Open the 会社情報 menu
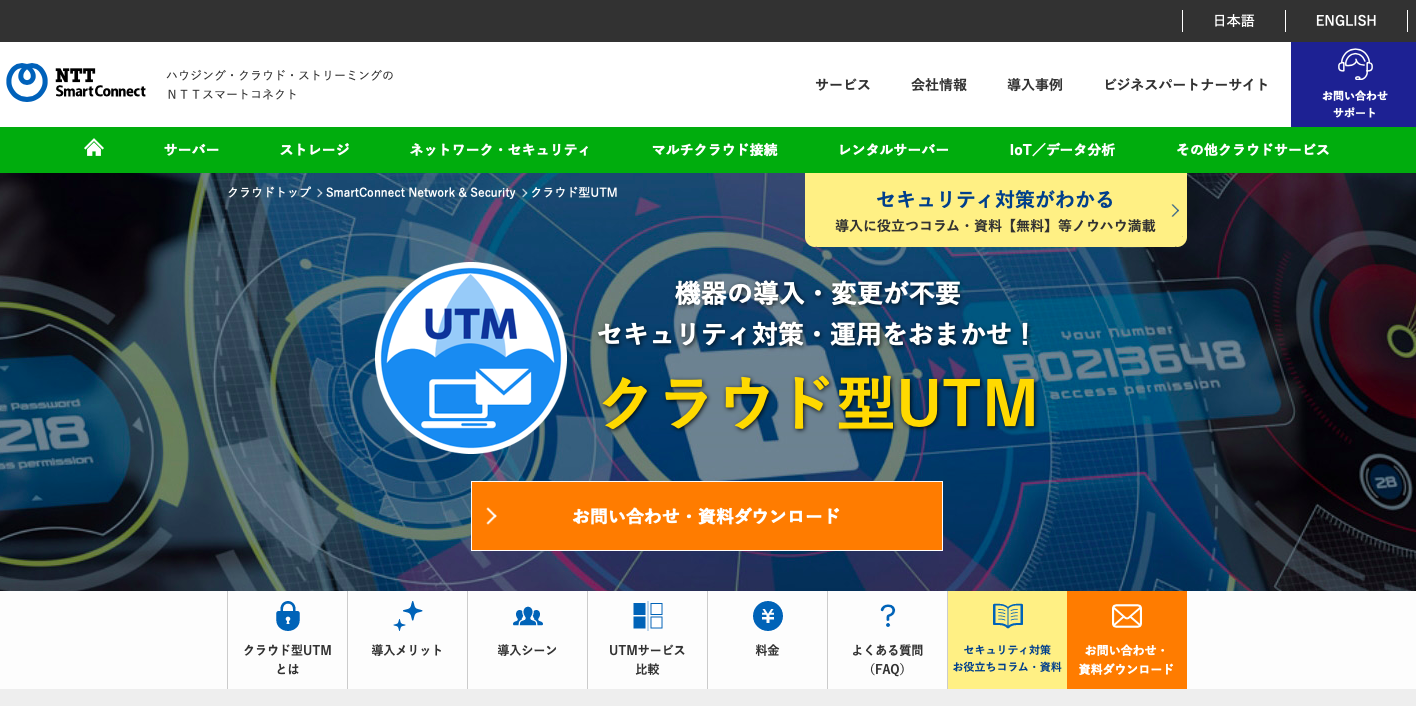Viewport: 1416px width, 706px height. [x=937, y=85]
